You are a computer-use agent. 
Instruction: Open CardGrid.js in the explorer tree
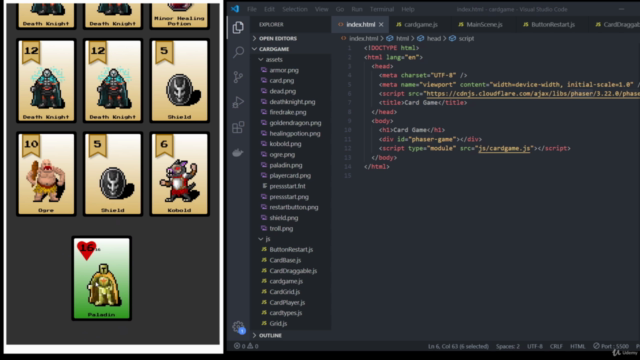tap(284, 291)
